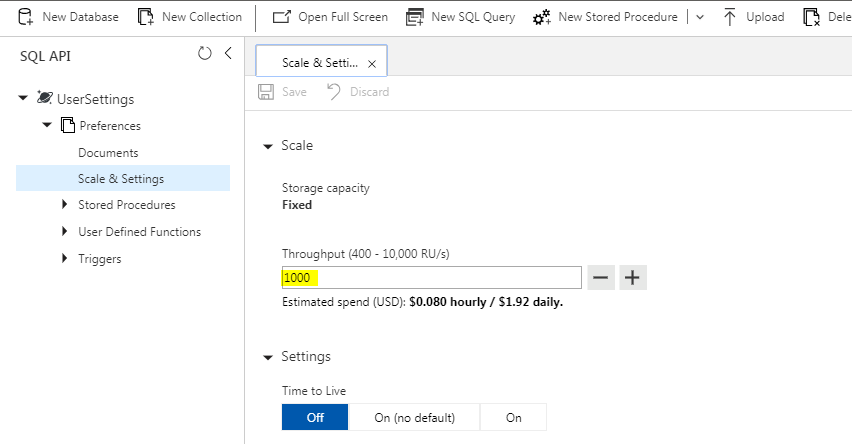The image size is (852, 444).
Task: Collapse the Scale section
Action: (x=267, y=146)
